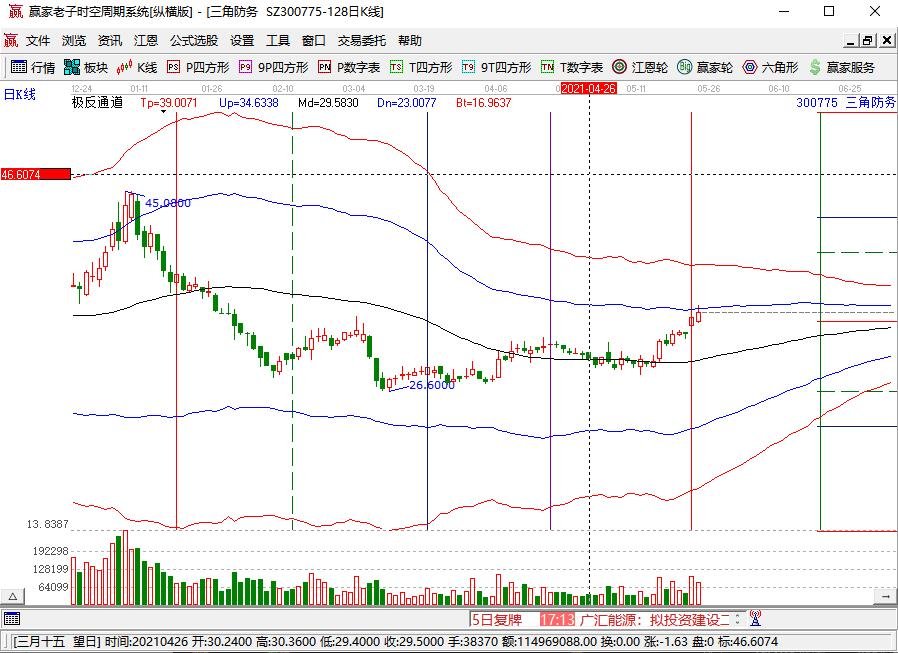The height and width of the screenshot is (653, 898).
Task: Click the 2021-04-26 red date marker
Action: (x=588, y=88)
